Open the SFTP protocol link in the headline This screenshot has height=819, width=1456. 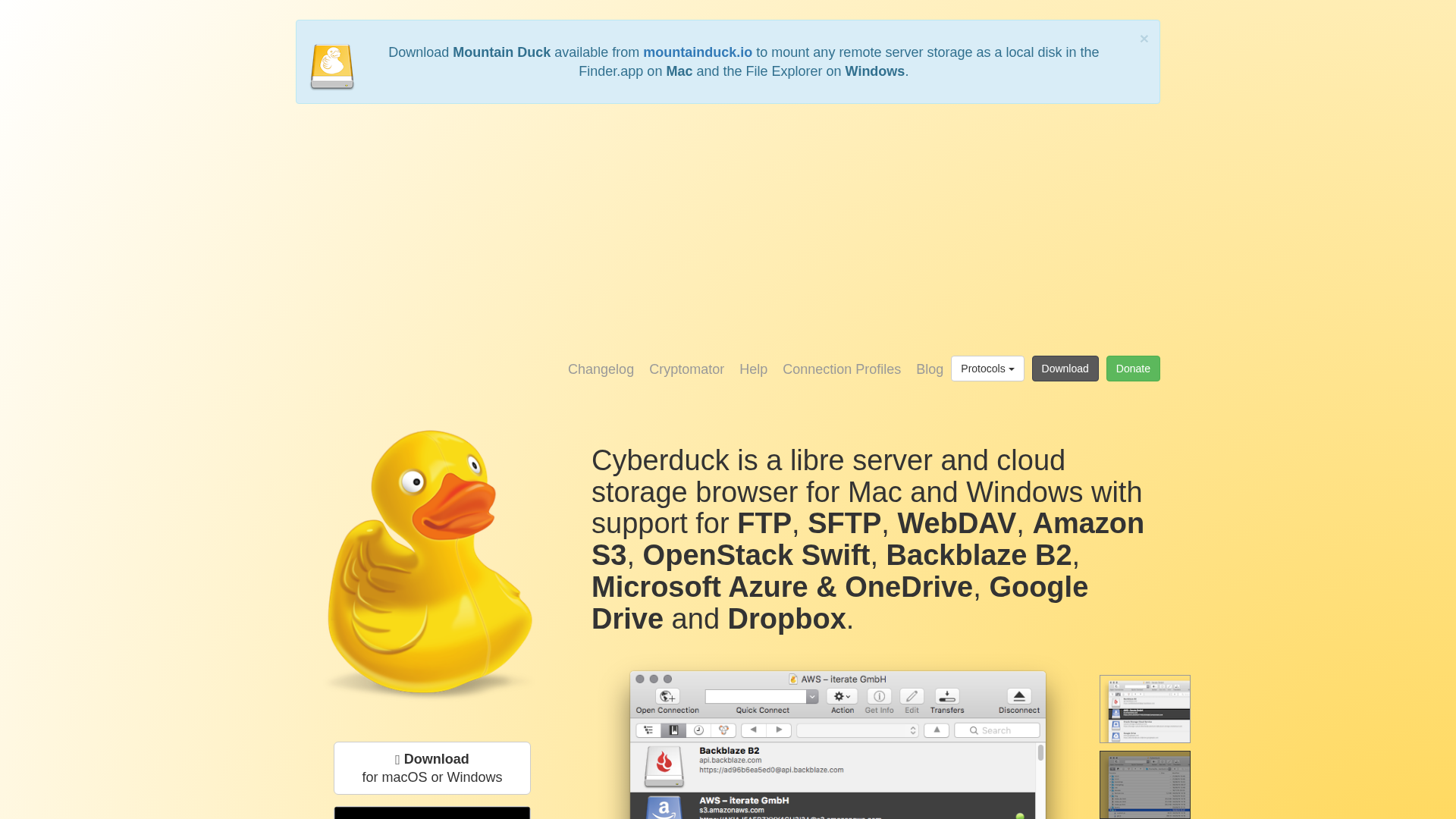coord(844,523)
